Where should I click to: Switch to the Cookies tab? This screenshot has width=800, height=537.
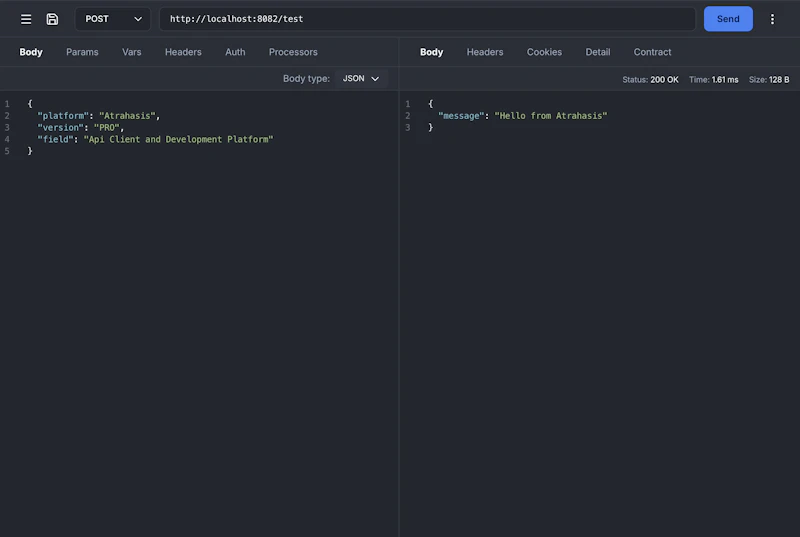pyautogui.click(x=544, y=52)
